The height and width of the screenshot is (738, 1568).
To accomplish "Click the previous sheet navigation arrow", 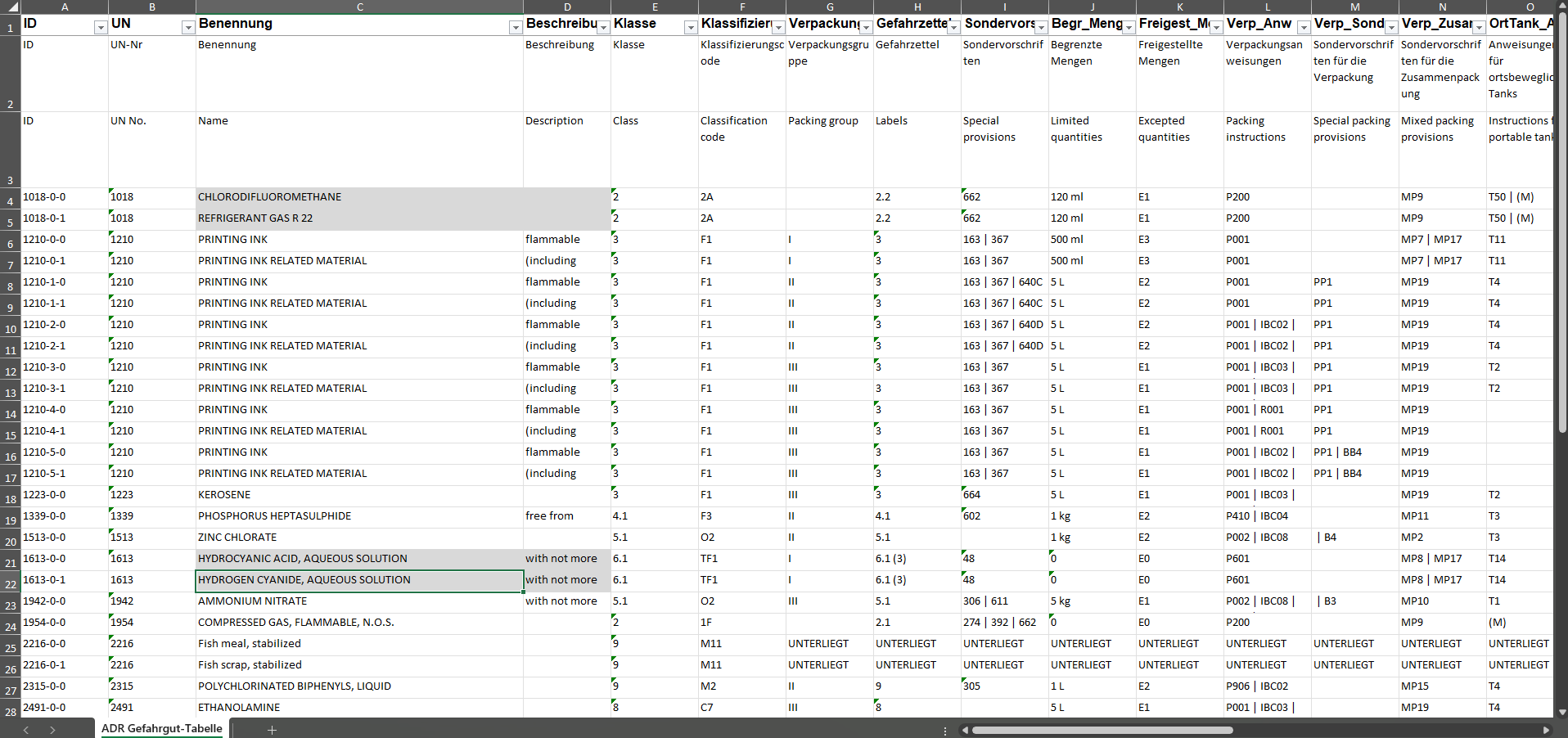I will [x=26, y=729].
